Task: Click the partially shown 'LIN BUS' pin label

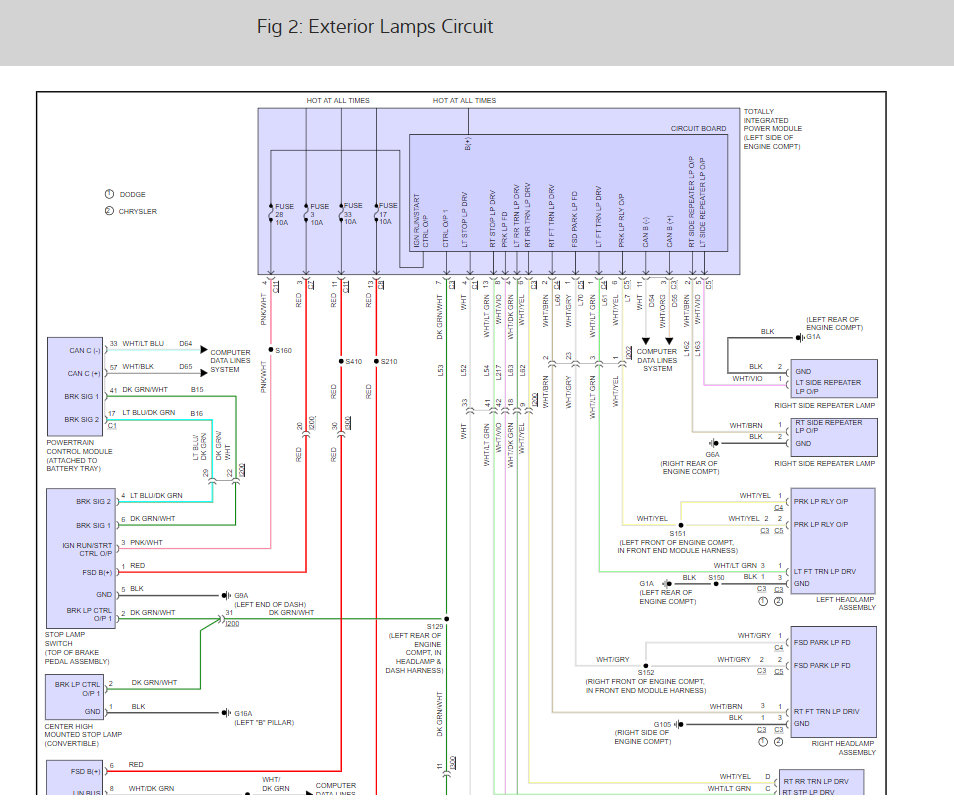Action: click(x=86, y=793)
